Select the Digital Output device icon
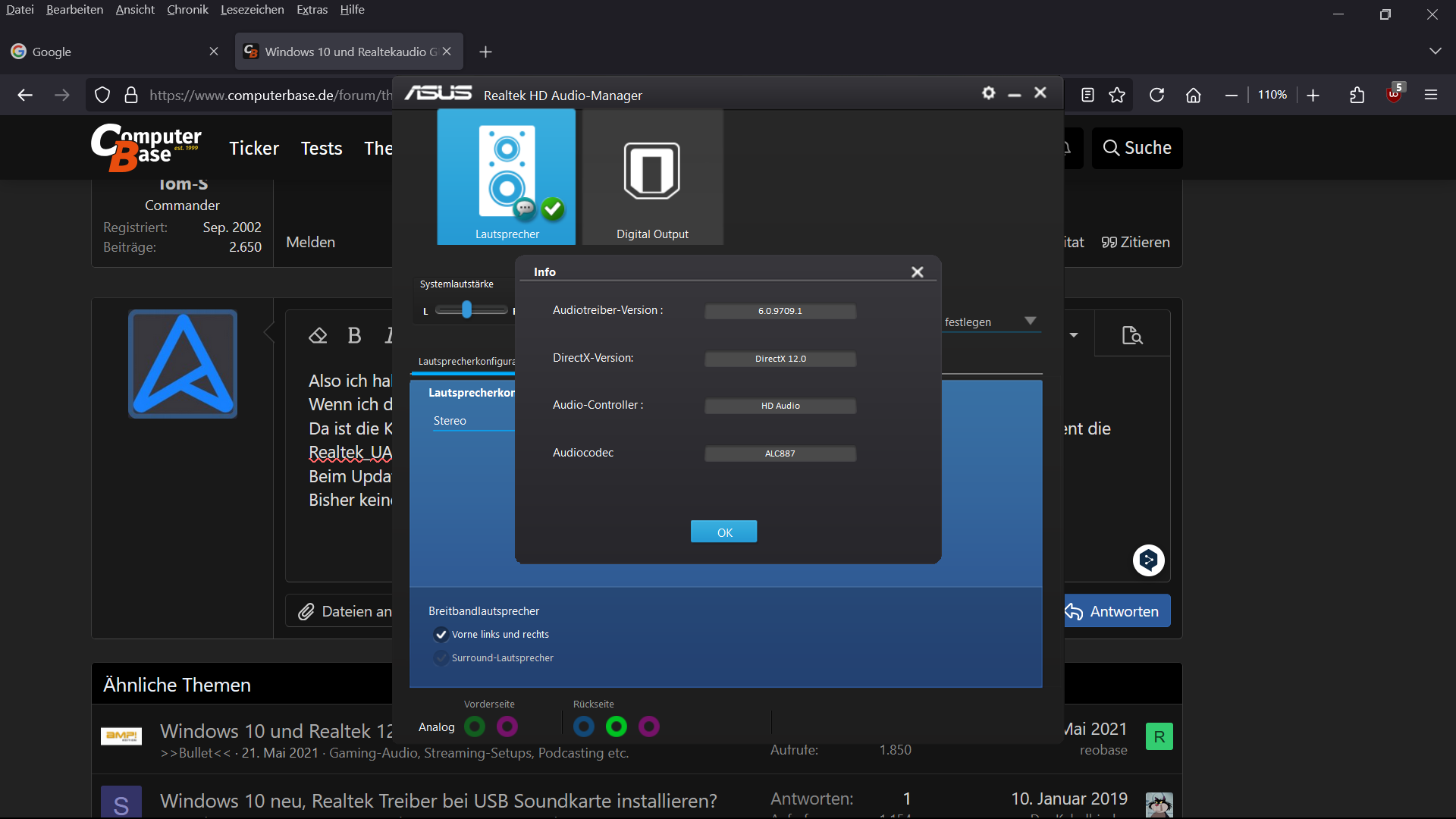 pos(652,177)
